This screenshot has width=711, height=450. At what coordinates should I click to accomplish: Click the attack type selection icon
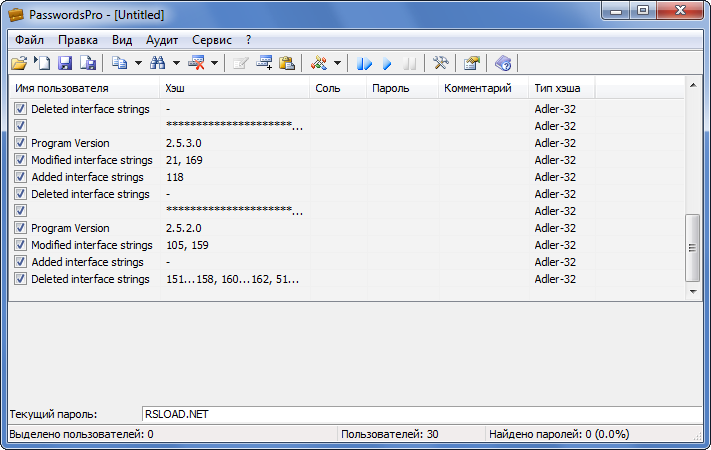319,63
